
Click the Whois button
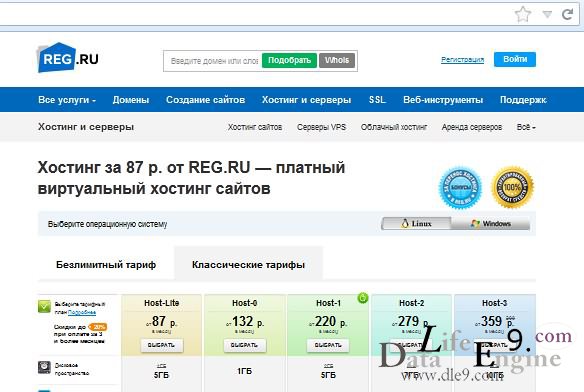(337, 60)
